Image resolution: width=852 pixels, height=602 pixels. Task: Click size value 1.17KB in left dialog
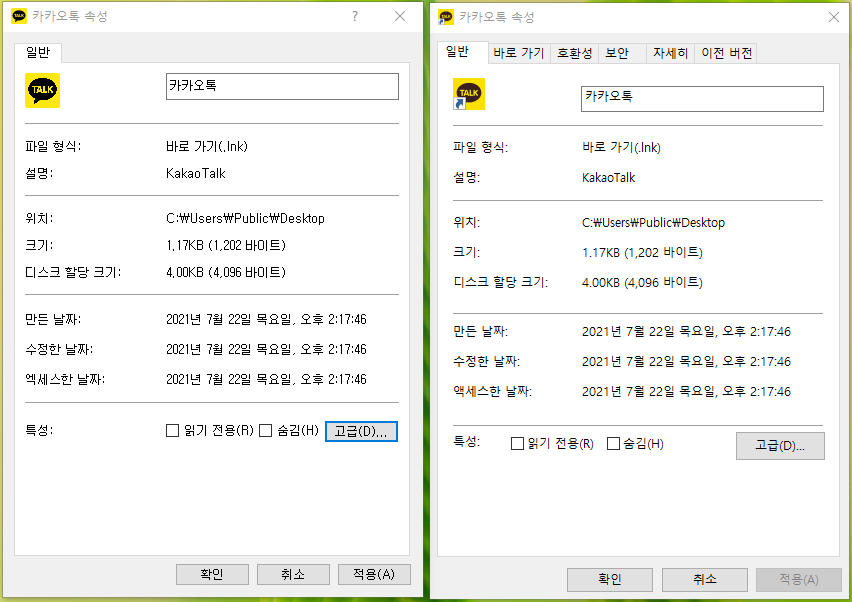(x=226, y=246)
